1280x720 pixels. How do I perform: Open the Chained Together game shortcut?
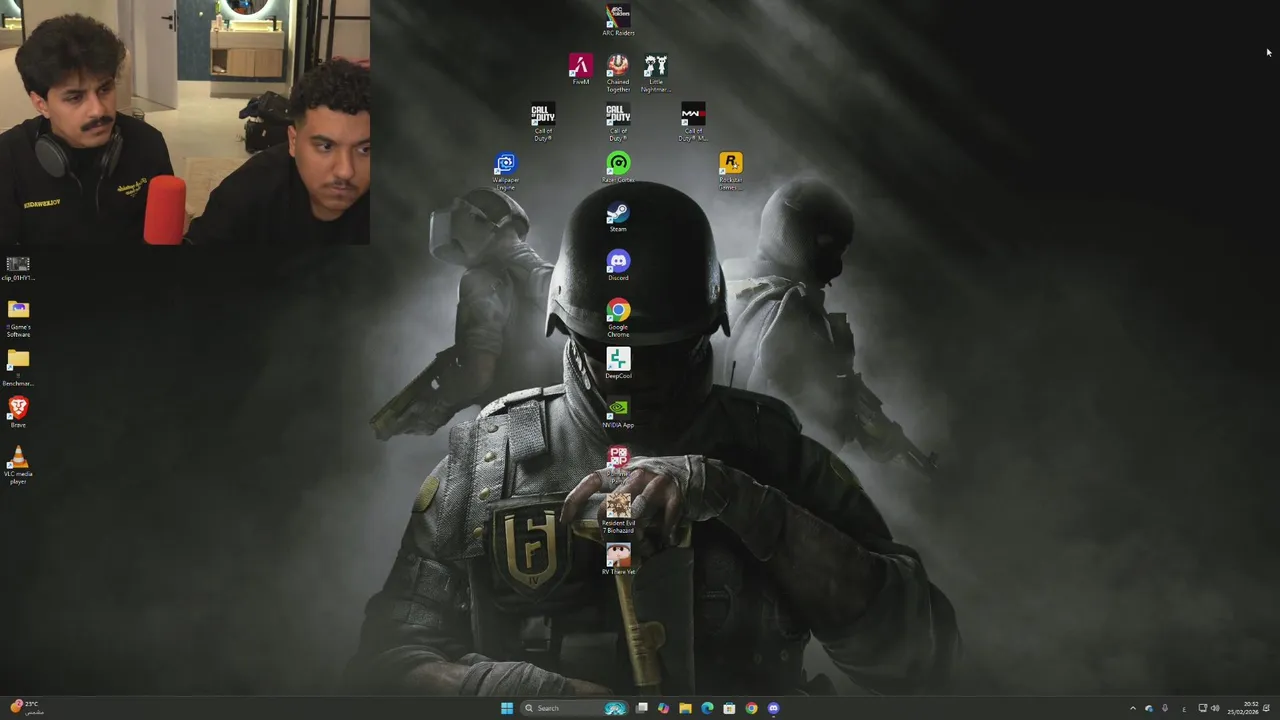(618, 73)
